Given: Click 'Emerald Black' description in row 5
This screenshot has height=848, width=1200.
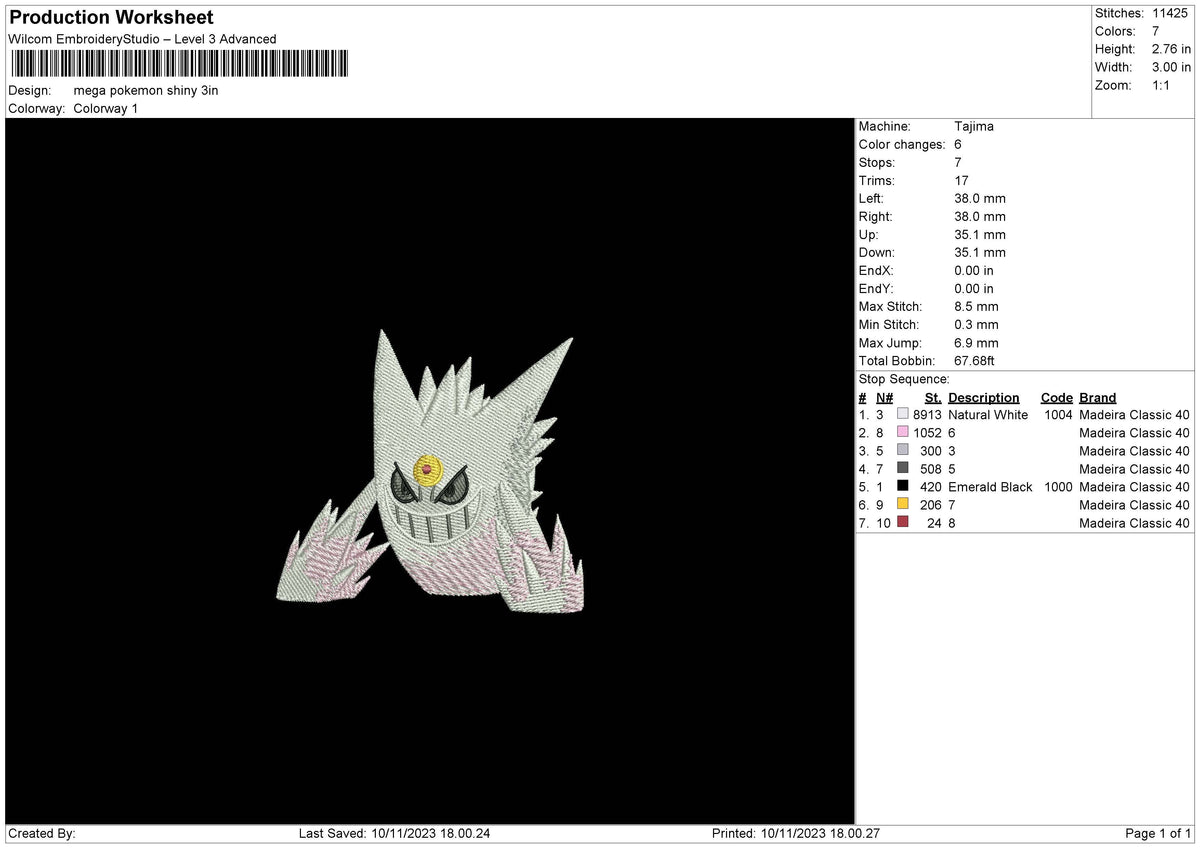Looking at the screenshot, I should point(990,486).
